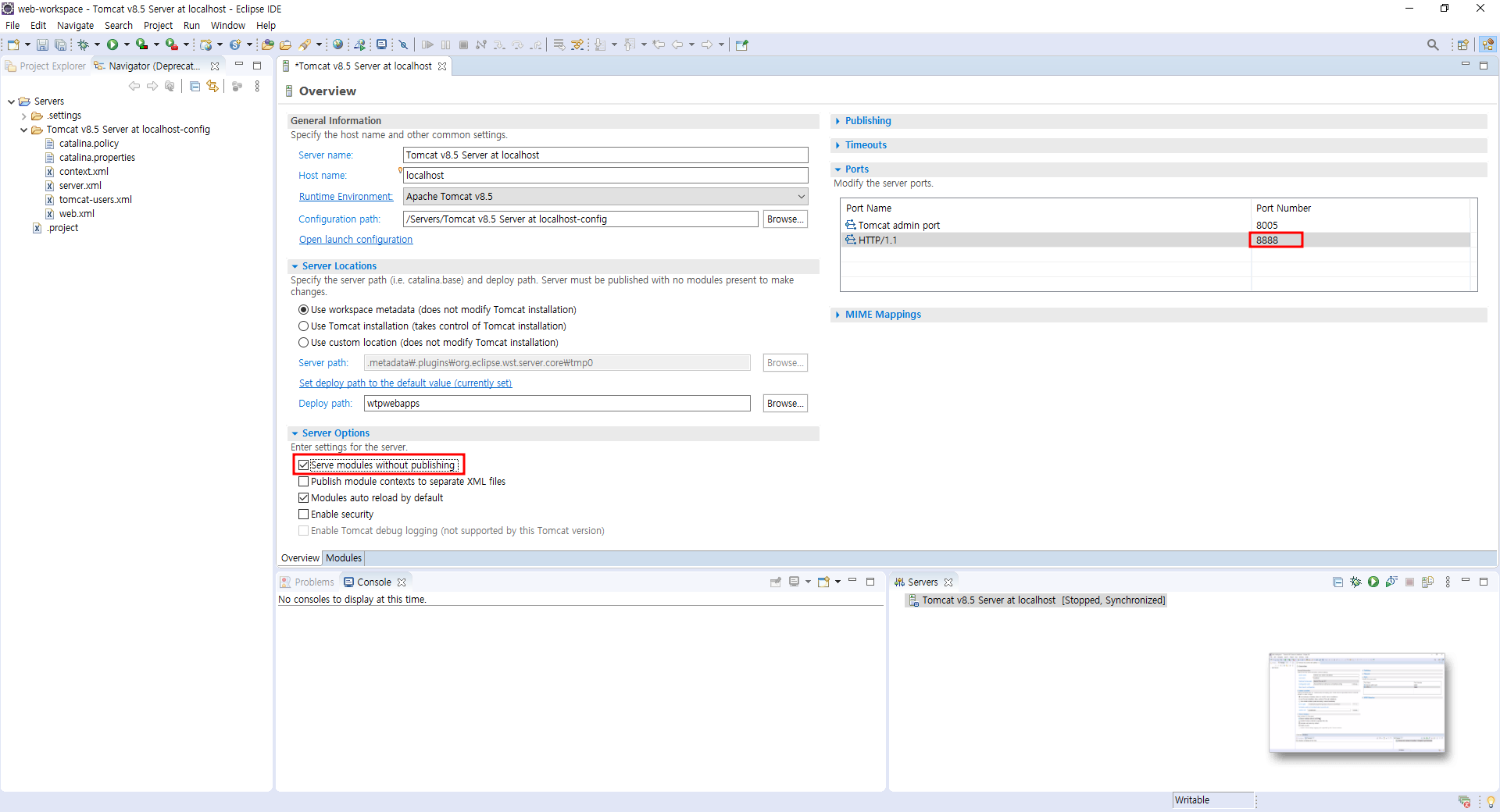The image size is (1500, 812).
Task: Open the Open Type toolbar icon
Action: click(268, 45)
